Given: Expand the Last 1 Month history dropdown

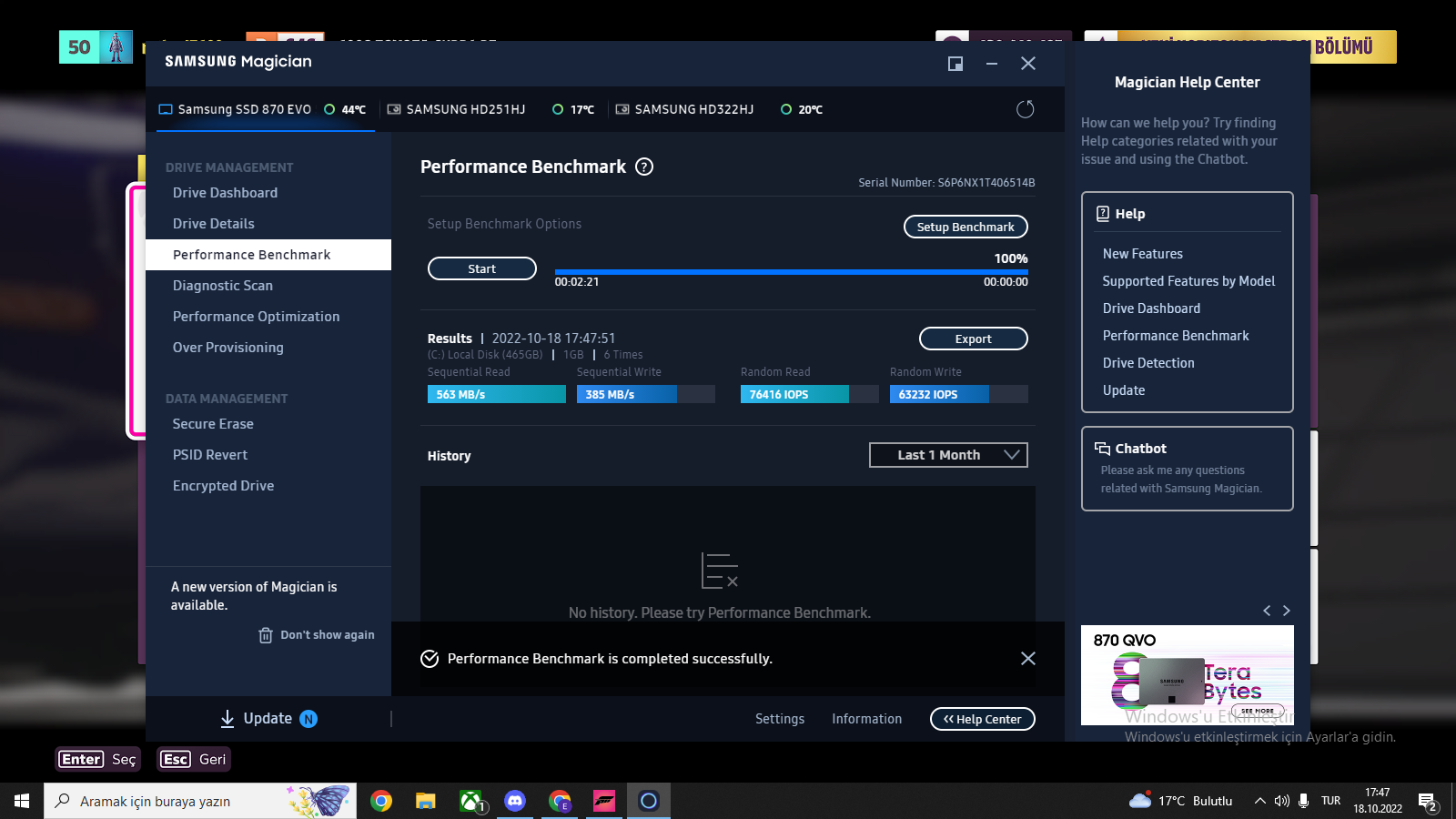Looking at the screenshot, I should tap(948, 455).
